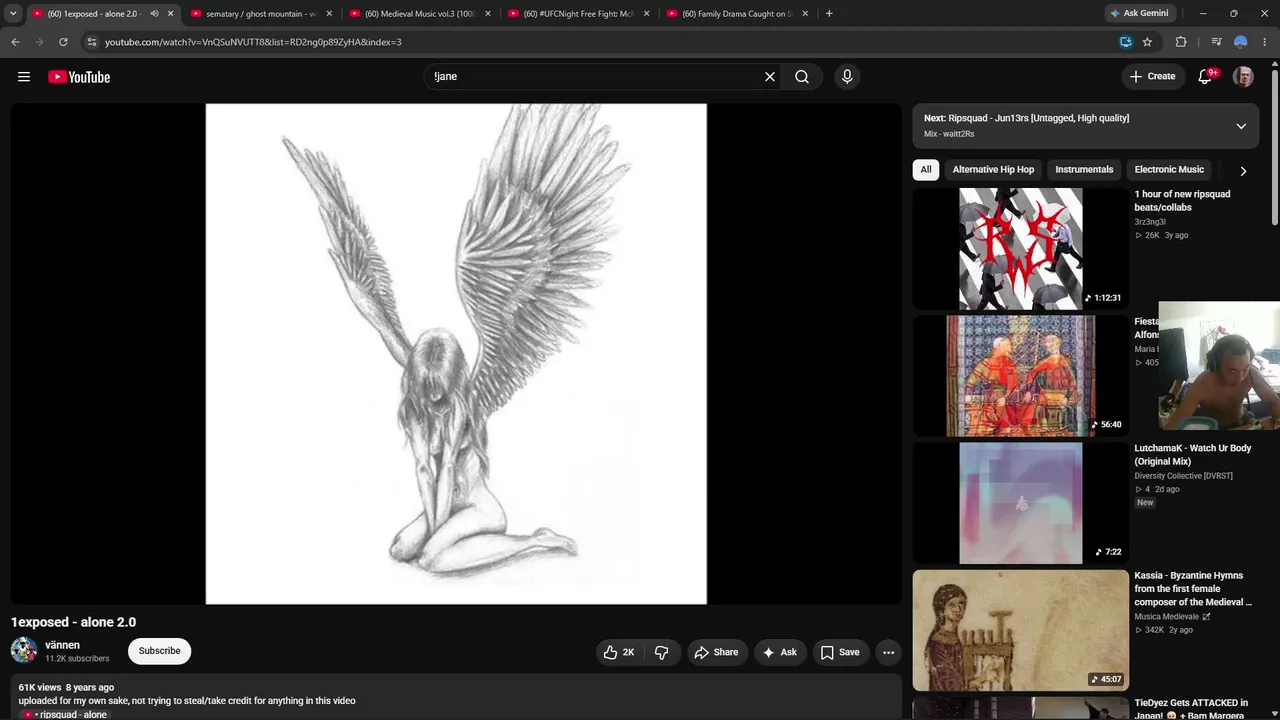Close the 1exposed - alone 2.0 tab
The height and width of the screenshot is (720, 1280).
(170, 14)
